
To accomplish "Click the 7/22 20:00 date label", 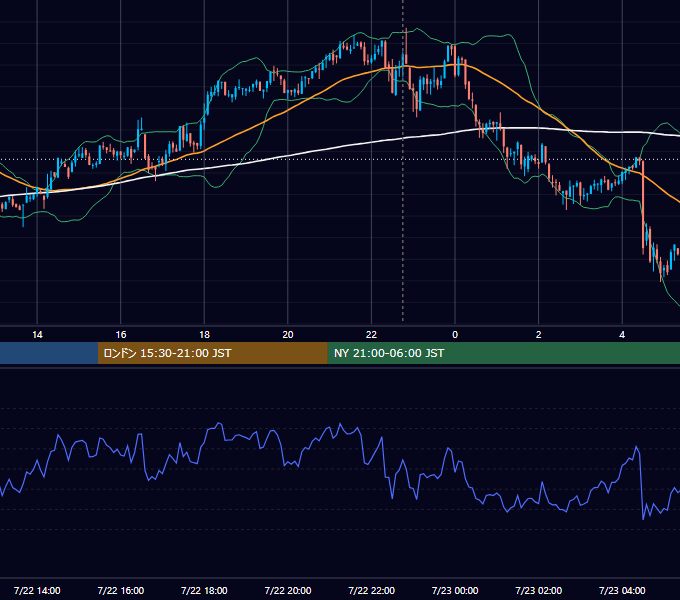I will tap(288, 590).
